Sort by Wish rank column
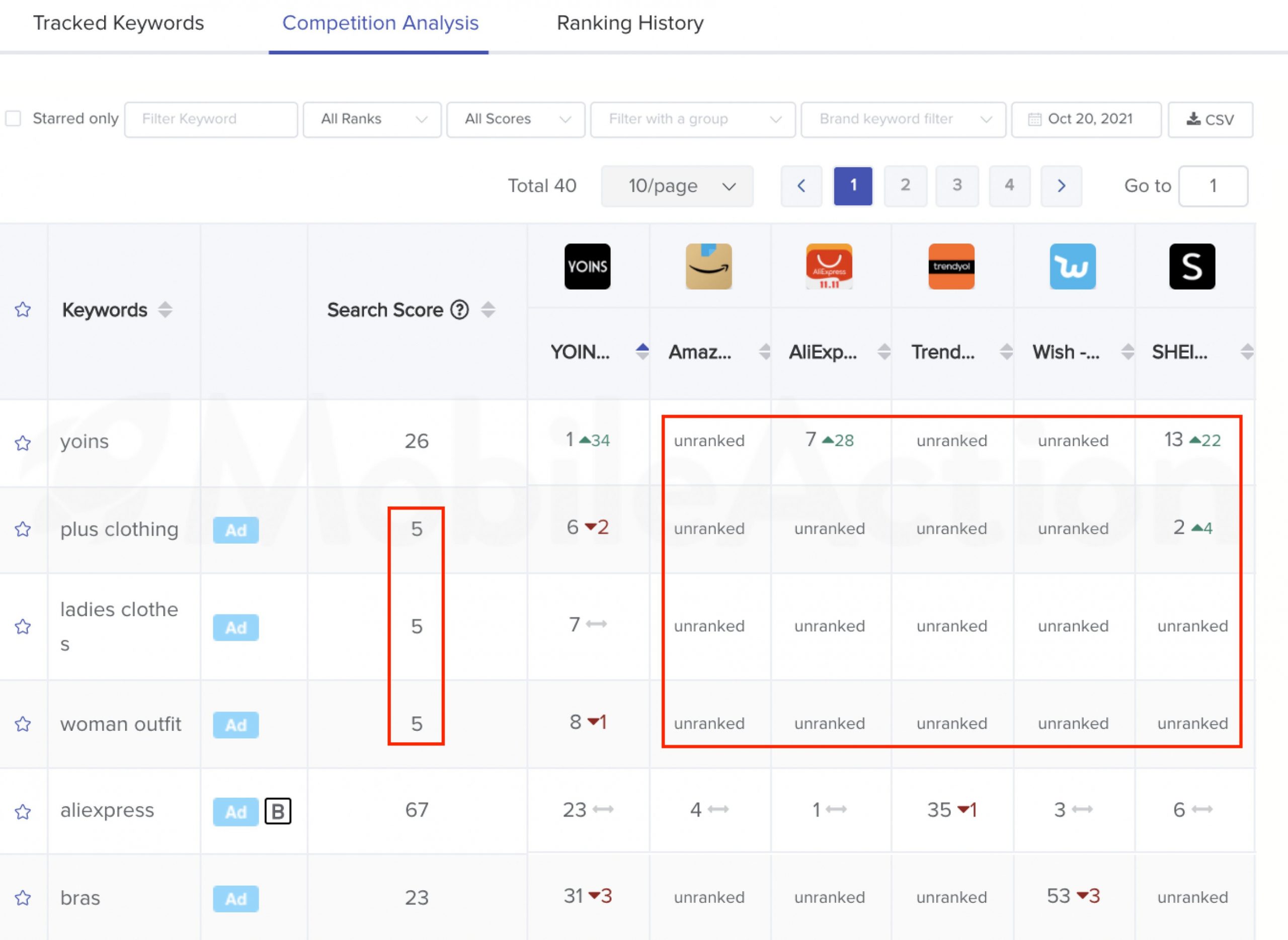Viewport: 1288px width, 940px height. (x=1128, y=352)
